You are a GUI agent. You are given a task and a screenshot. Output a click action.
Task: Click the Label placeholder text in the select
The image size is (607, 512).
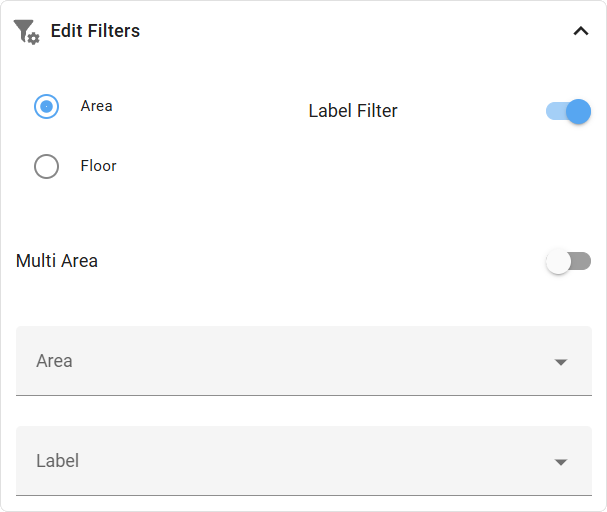click(58, 461)
